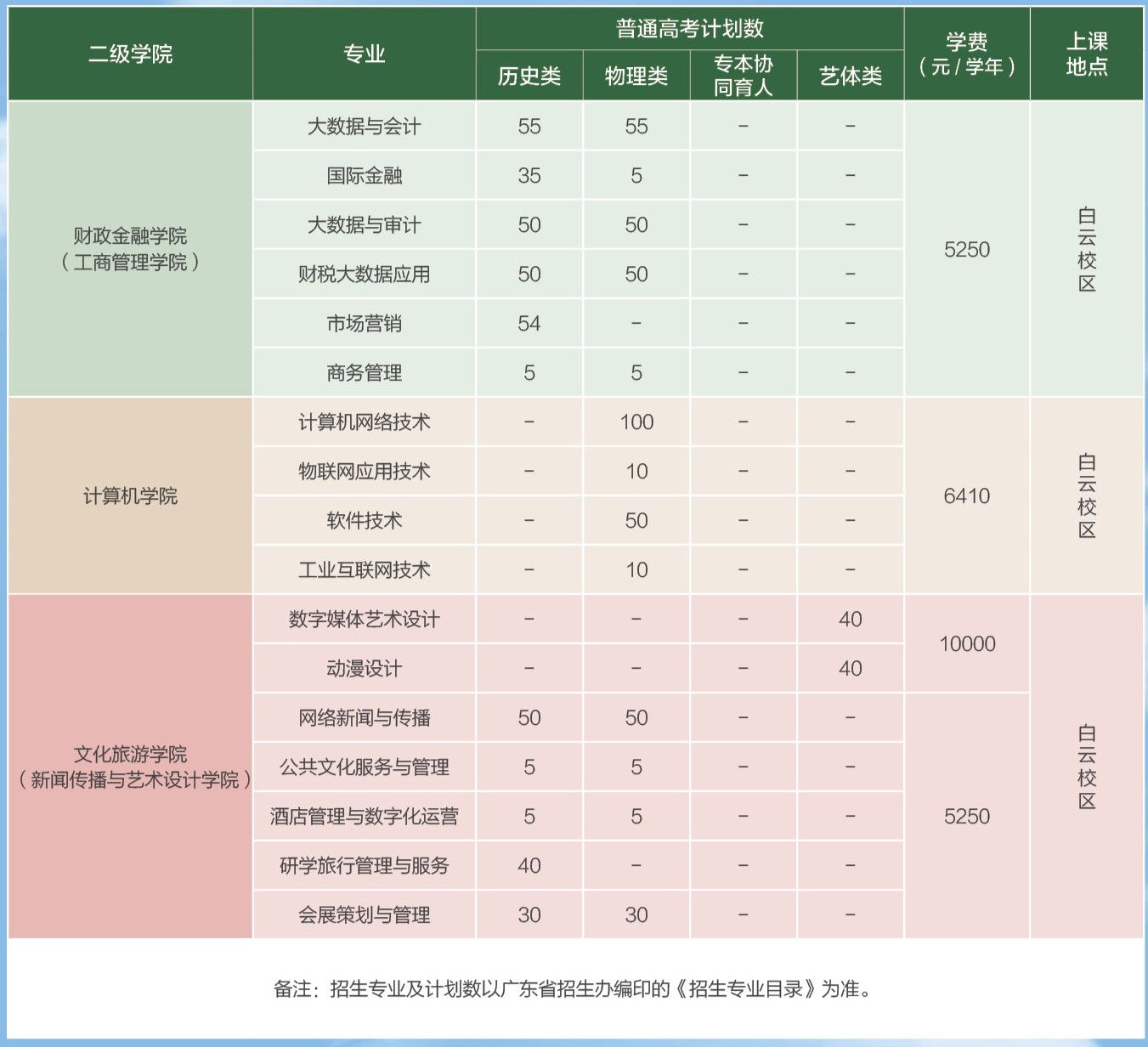Image resolution: width=1148 pixels, height=1047 pixels.
Task: Click the 10000 tuition fee cell
Action: pos(966,644)
